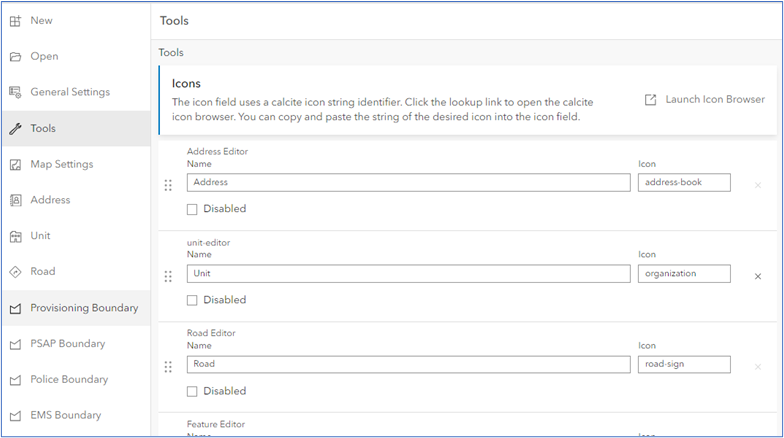The image size is (784, 438).
Task: Grab the drag handle of Address Editor row
Action: [168, 186]
